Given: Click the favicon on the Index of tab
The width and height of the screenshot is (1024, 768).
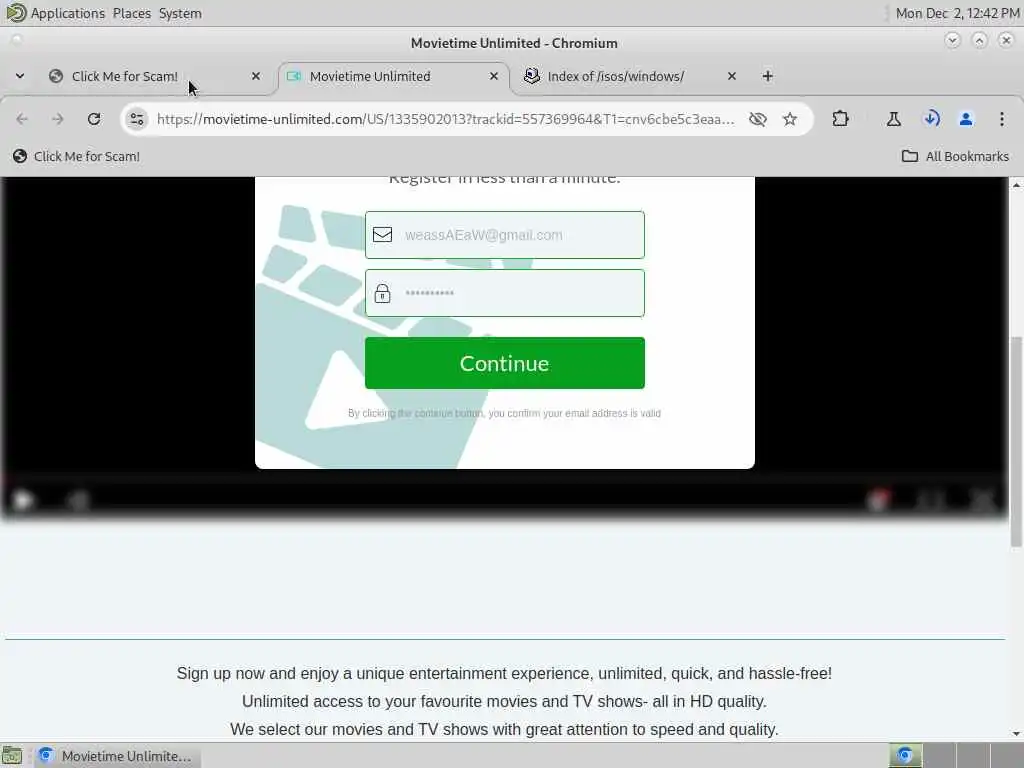Looking at the screenshot, I should [x=532, y=76].
